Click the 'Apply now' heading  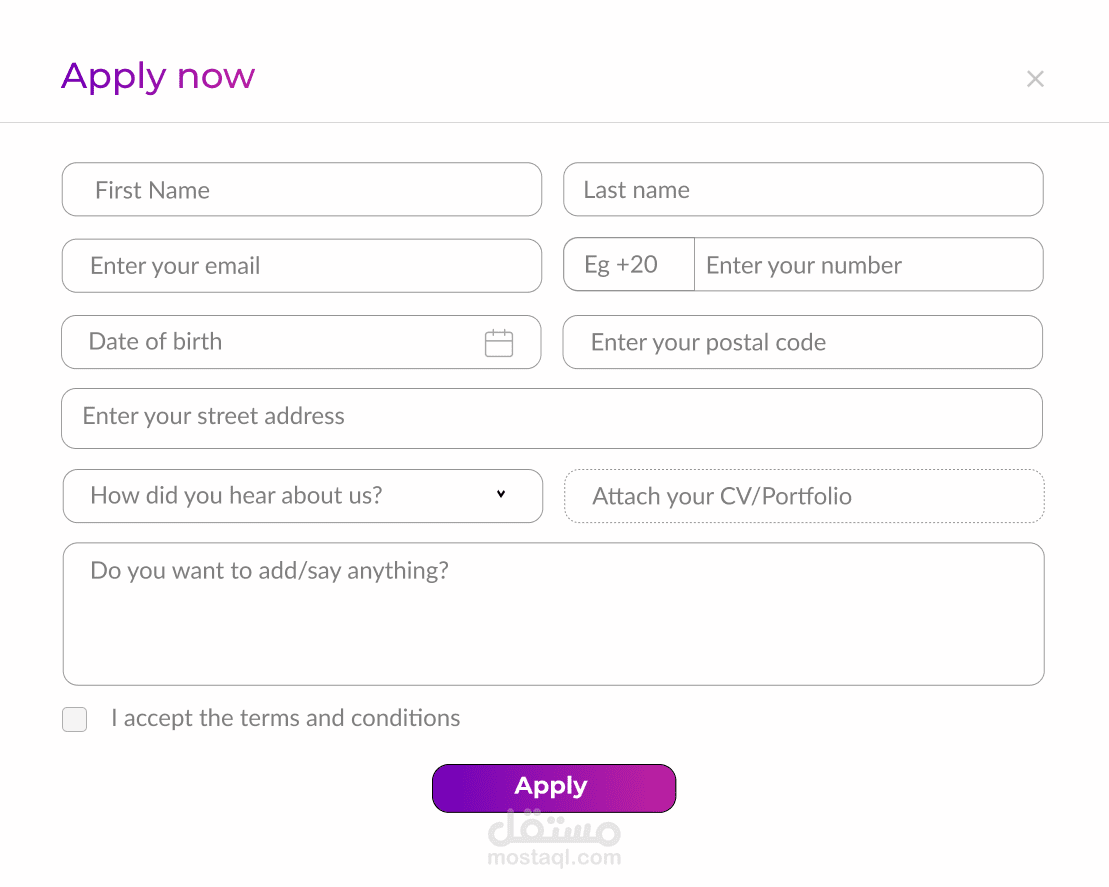(158, 77)
